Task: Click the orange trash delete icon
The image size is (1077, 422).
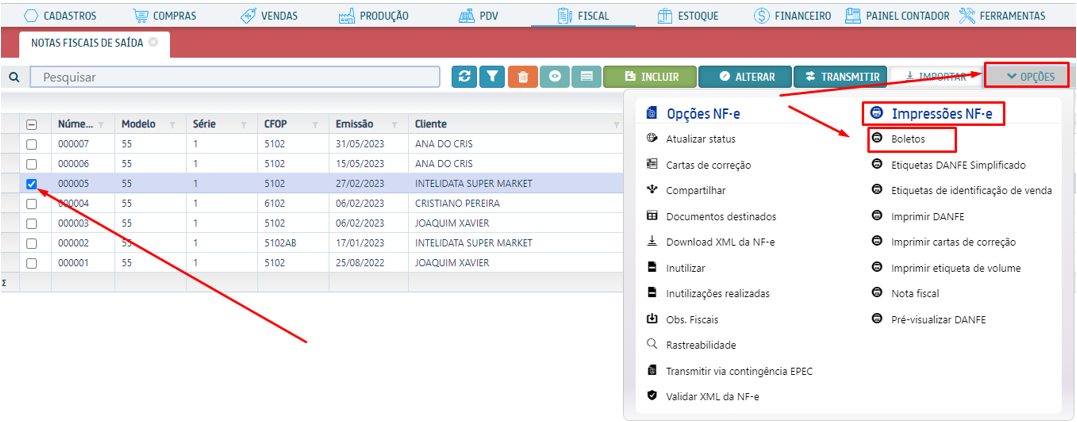Action: (x=521, y=76)
